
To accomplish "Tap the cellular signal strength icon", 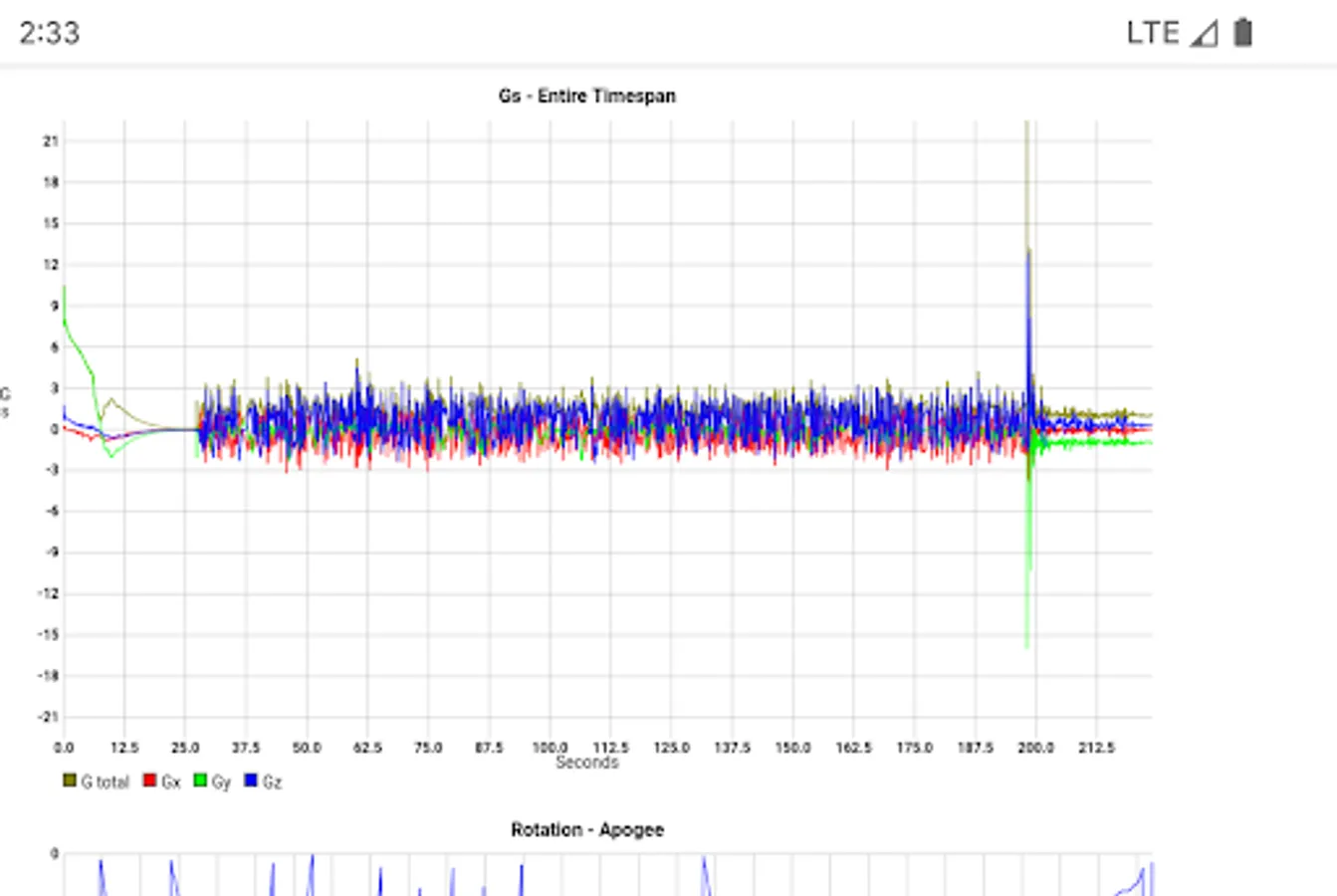I will click(x=1204, y=33).
